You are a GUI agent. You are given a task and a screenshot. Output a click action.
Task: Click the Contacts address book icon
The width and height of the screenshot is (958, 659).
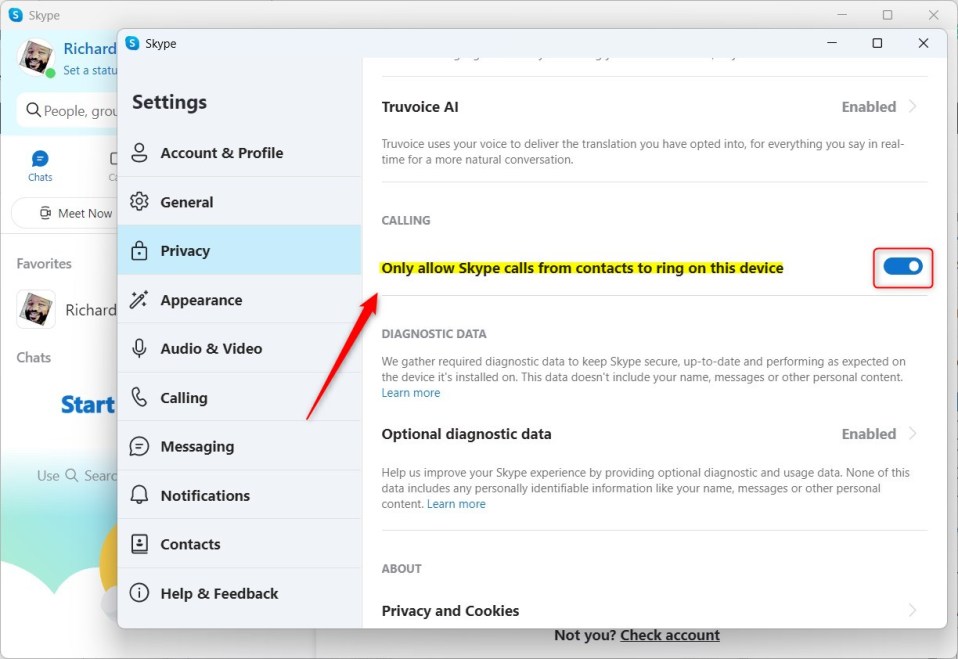click(x=139, y=544)
